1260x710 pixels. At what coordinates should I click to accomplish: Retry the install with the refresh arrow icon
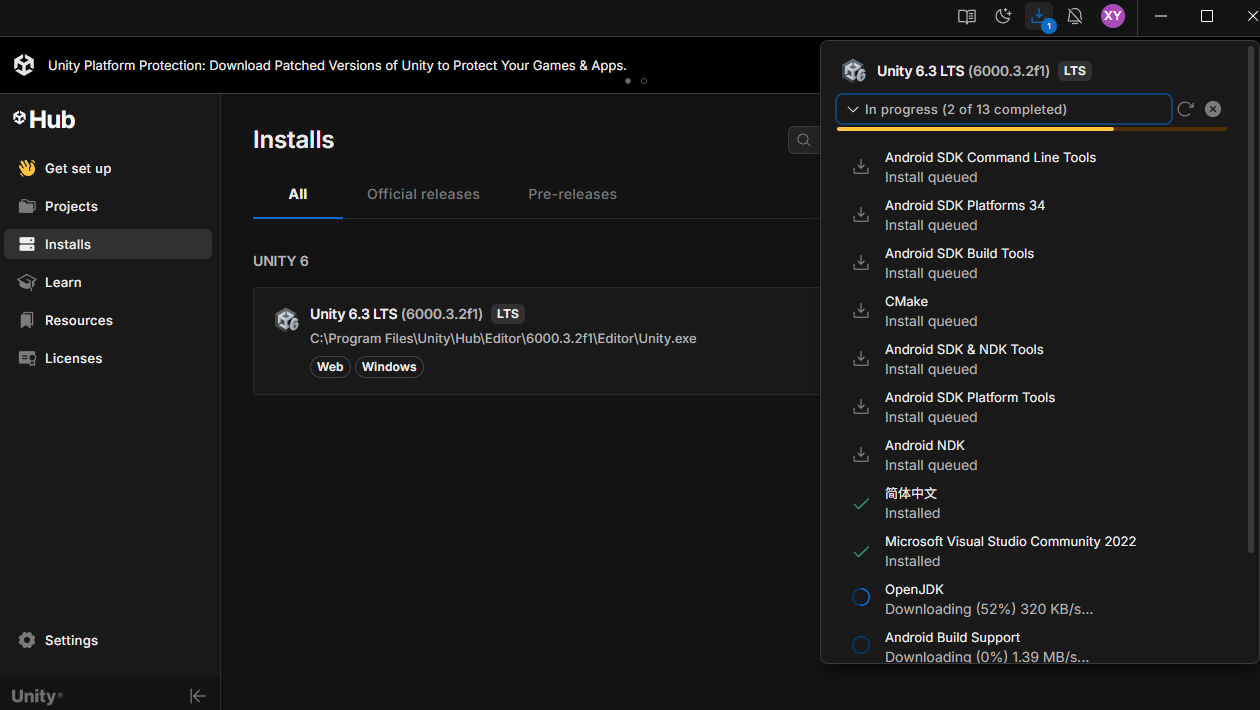tap(1185, 109)
